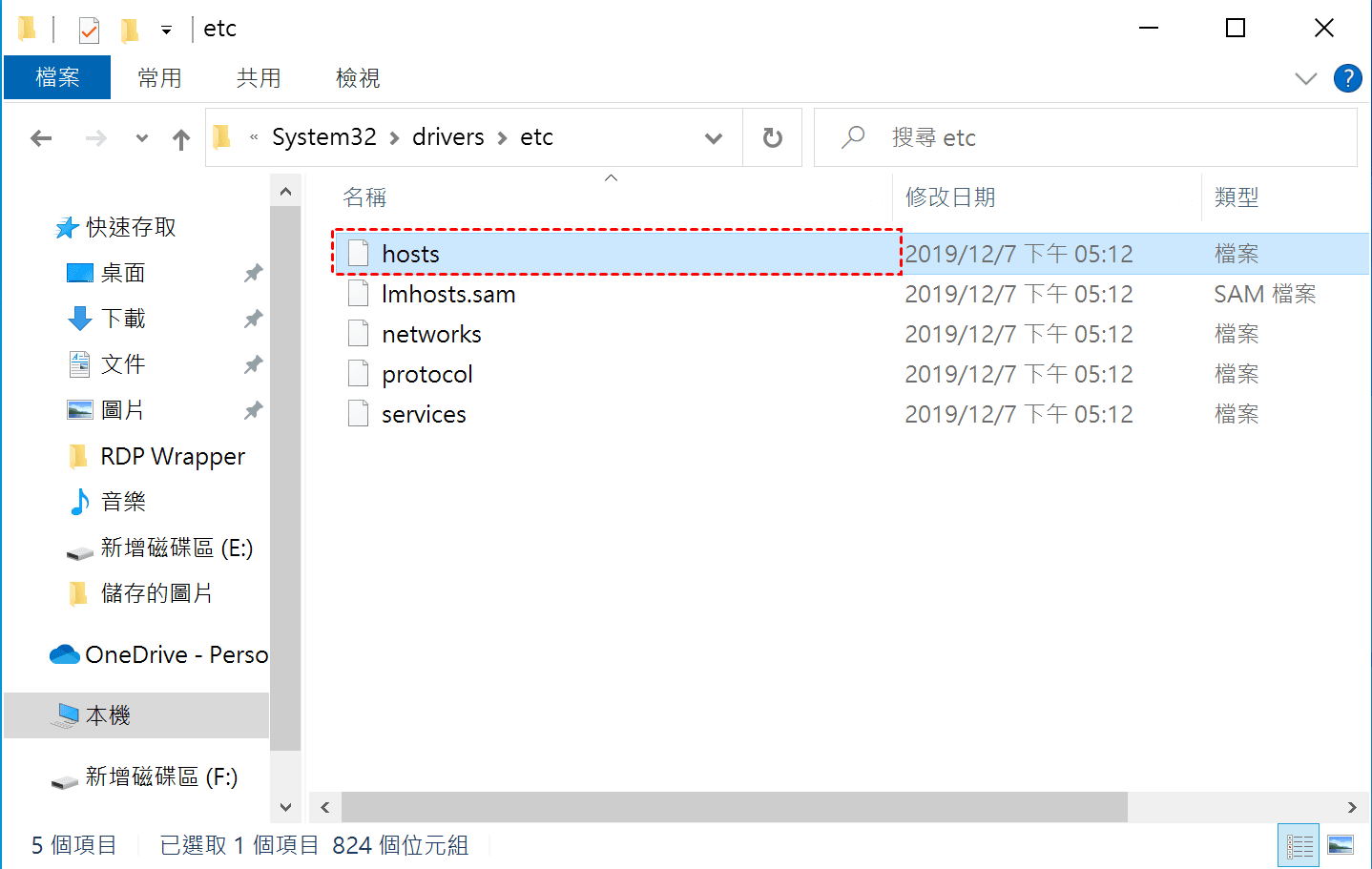Go forward with the right arrow
Viewport: 1372px width, 869px height.
(95, 138)
